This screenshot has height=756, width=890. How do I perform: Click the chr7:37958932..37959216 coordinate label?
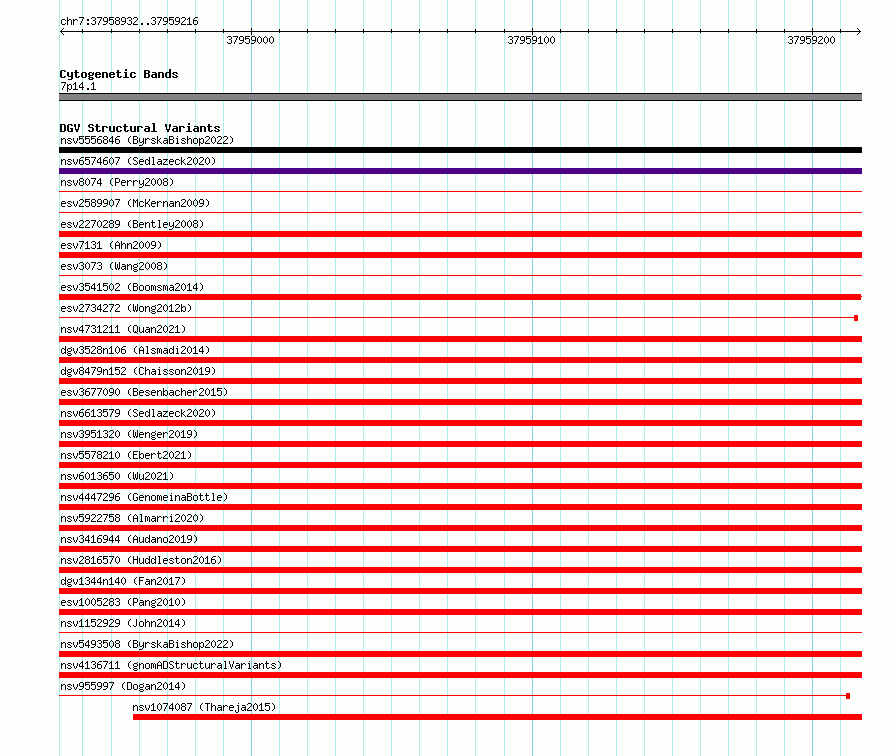(129, 21)
